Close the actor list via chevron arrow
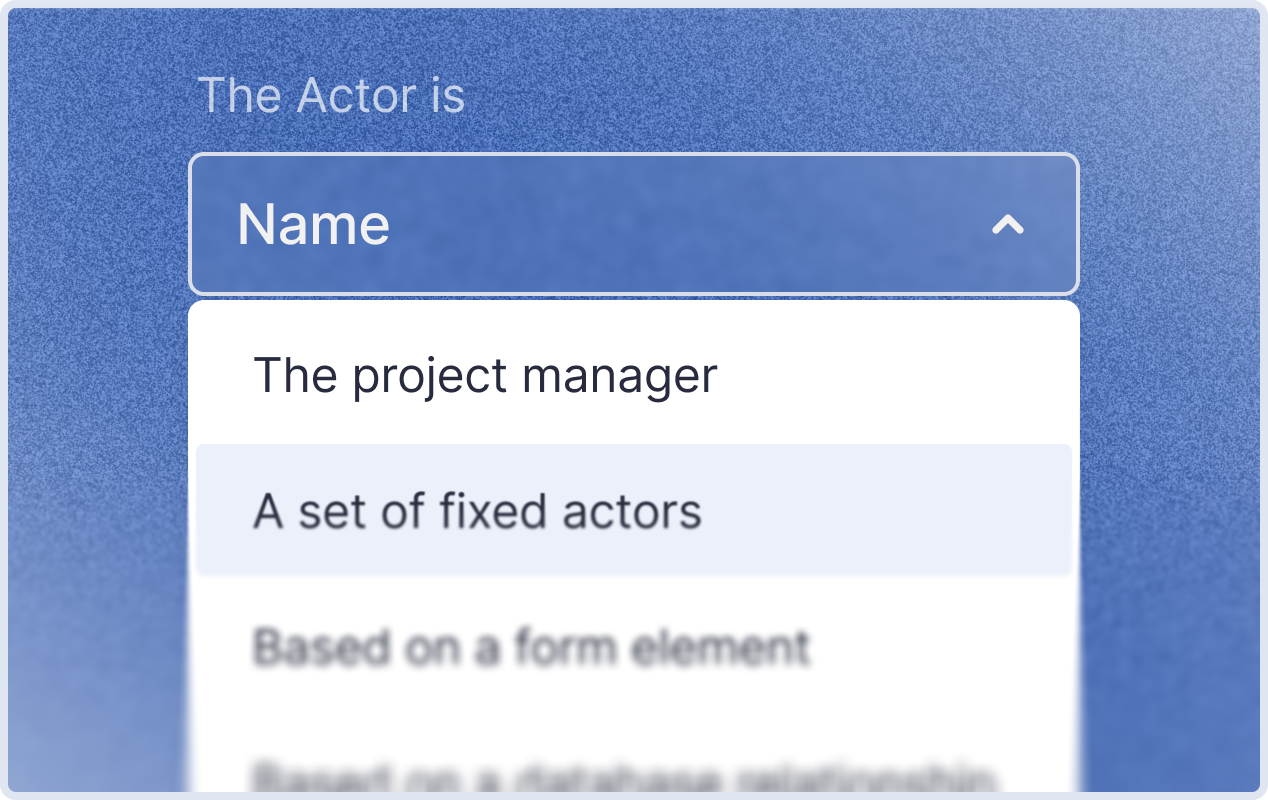 [1007, 225]
